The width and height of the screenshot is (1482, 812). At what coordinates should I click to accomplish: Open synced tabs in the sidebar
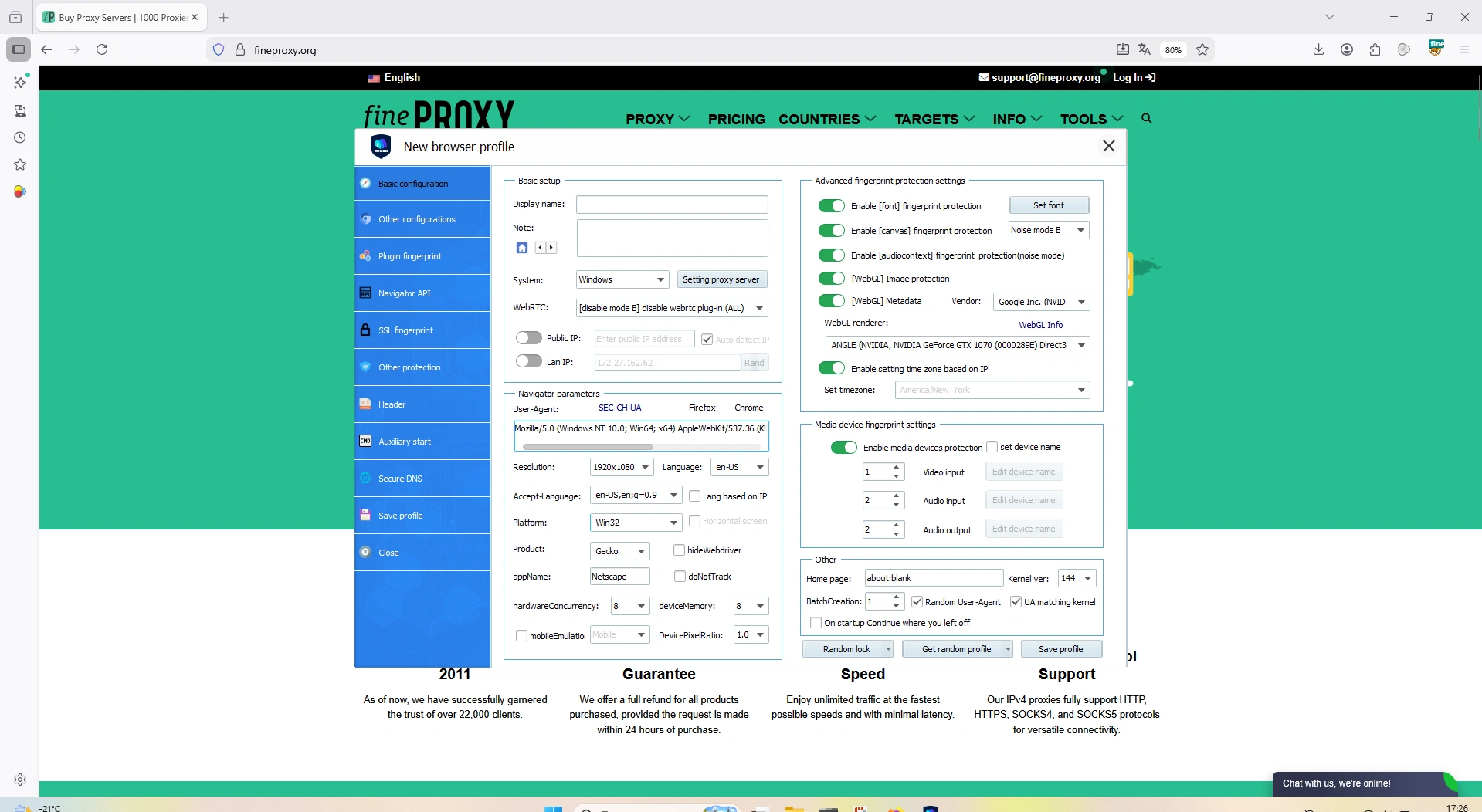pos(20,110)
